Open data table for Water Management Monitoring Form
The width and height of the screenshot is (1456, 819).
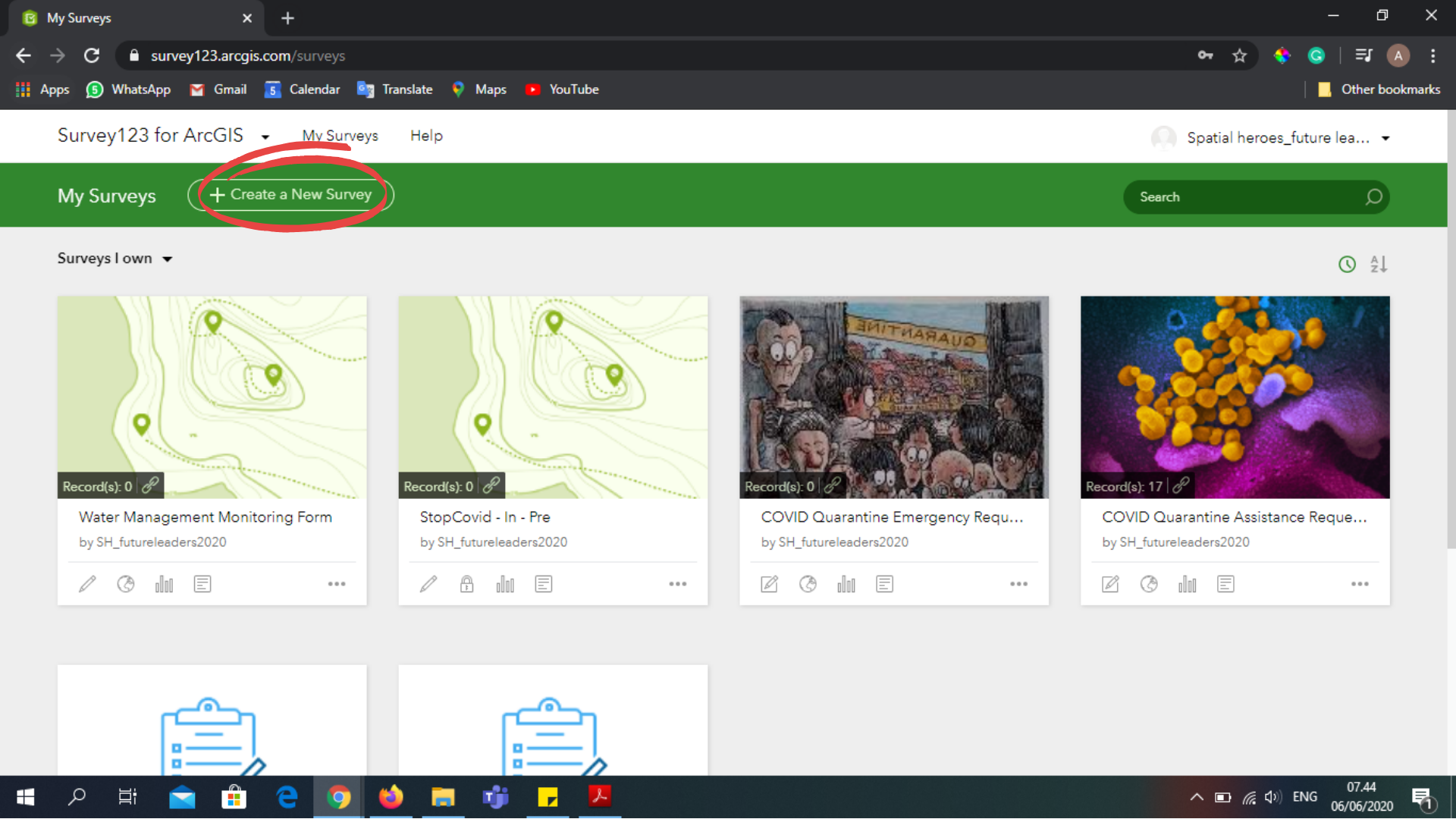(202, 584)
